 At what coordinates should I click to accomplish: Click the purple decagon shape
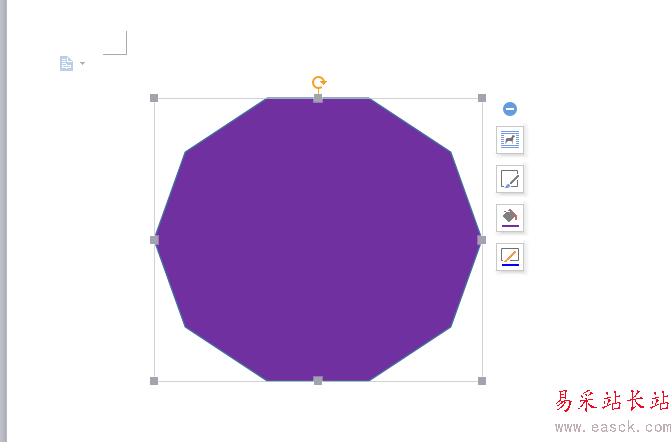(x=318, y=240)
